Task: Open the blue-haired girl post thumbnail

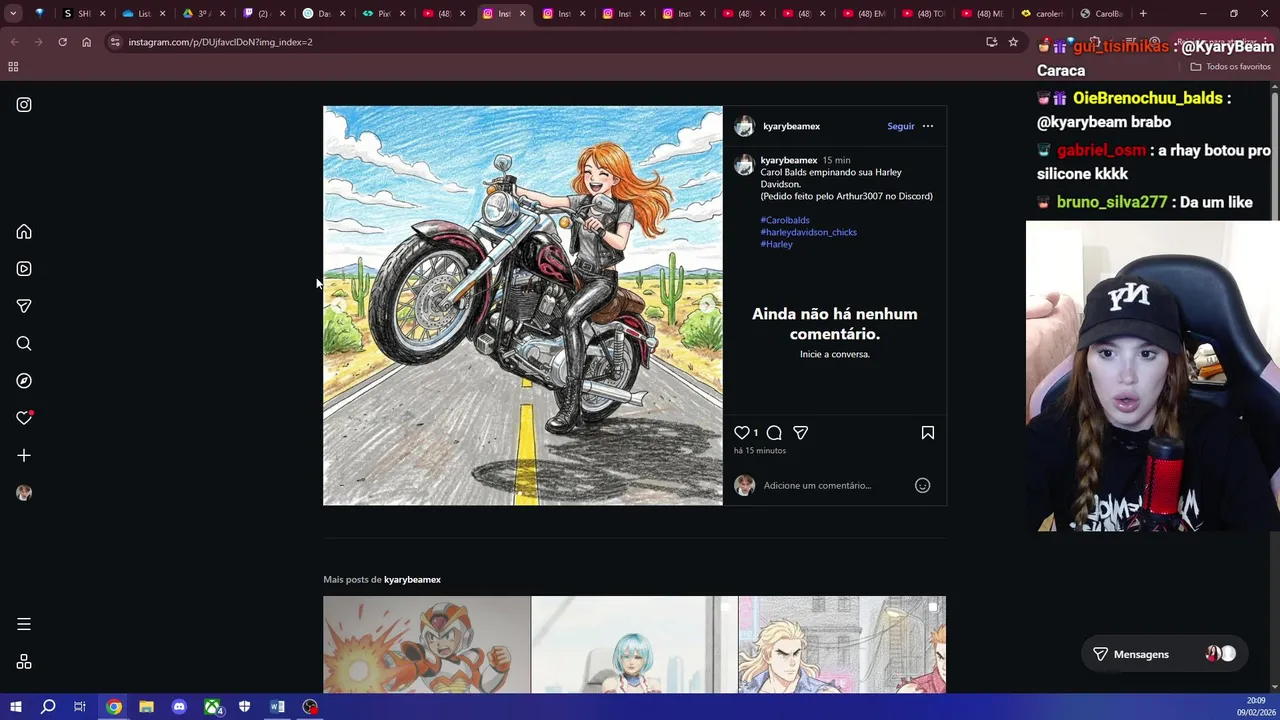Action: point(634,645)
